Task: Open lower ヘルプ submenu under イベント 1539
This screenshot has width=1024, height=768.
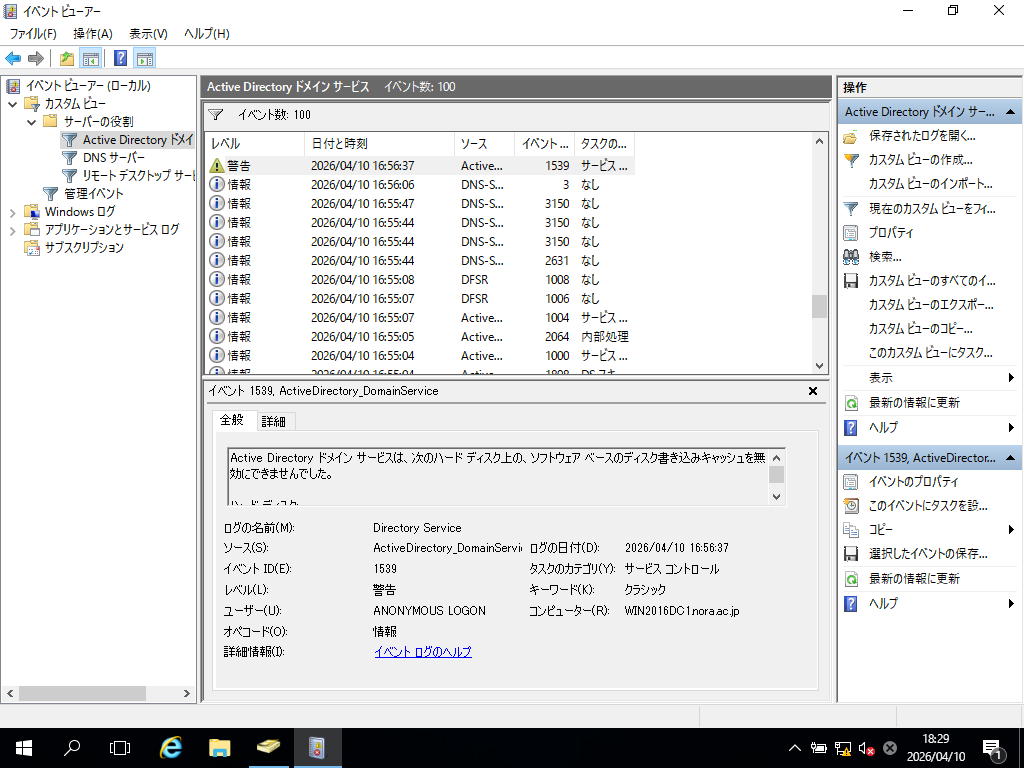Action: [929, 604]
